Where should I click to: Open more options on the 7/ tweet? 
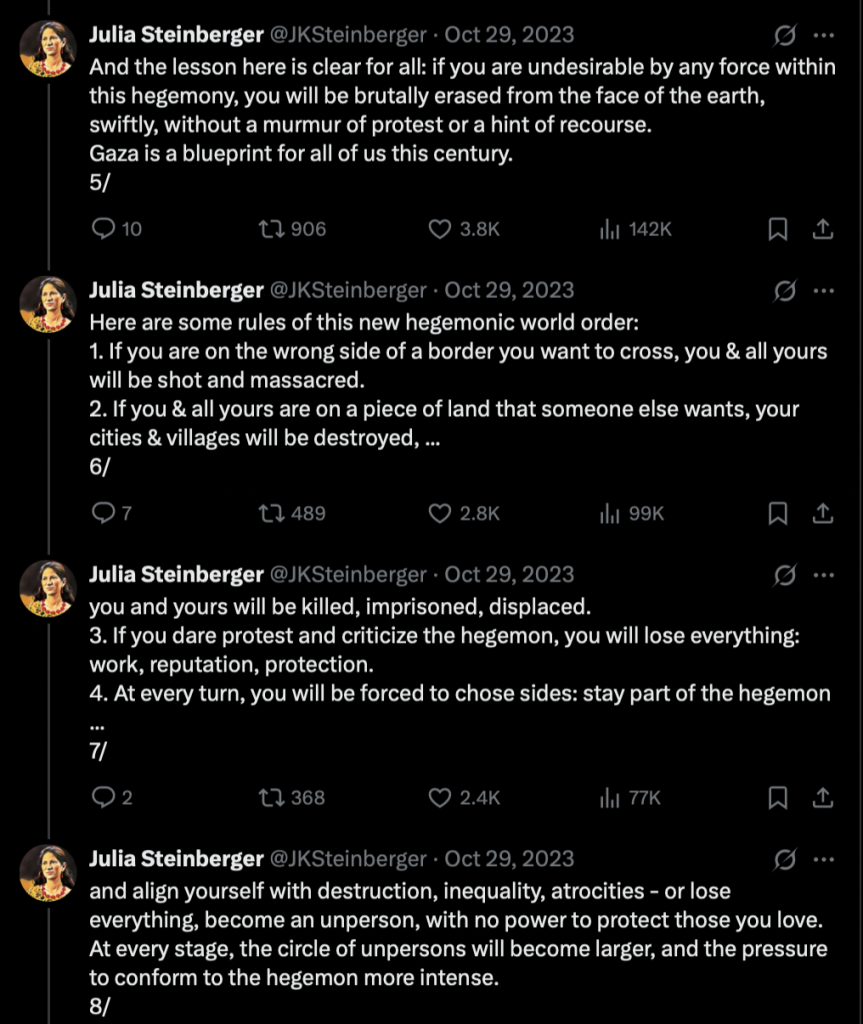tap(823, 575)
